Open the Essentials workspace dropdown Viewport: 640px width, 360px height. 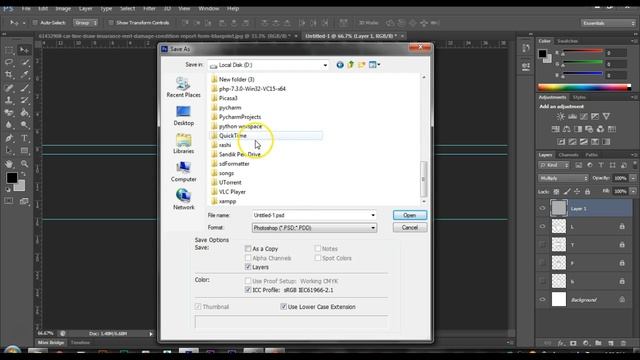click(608, 23)
